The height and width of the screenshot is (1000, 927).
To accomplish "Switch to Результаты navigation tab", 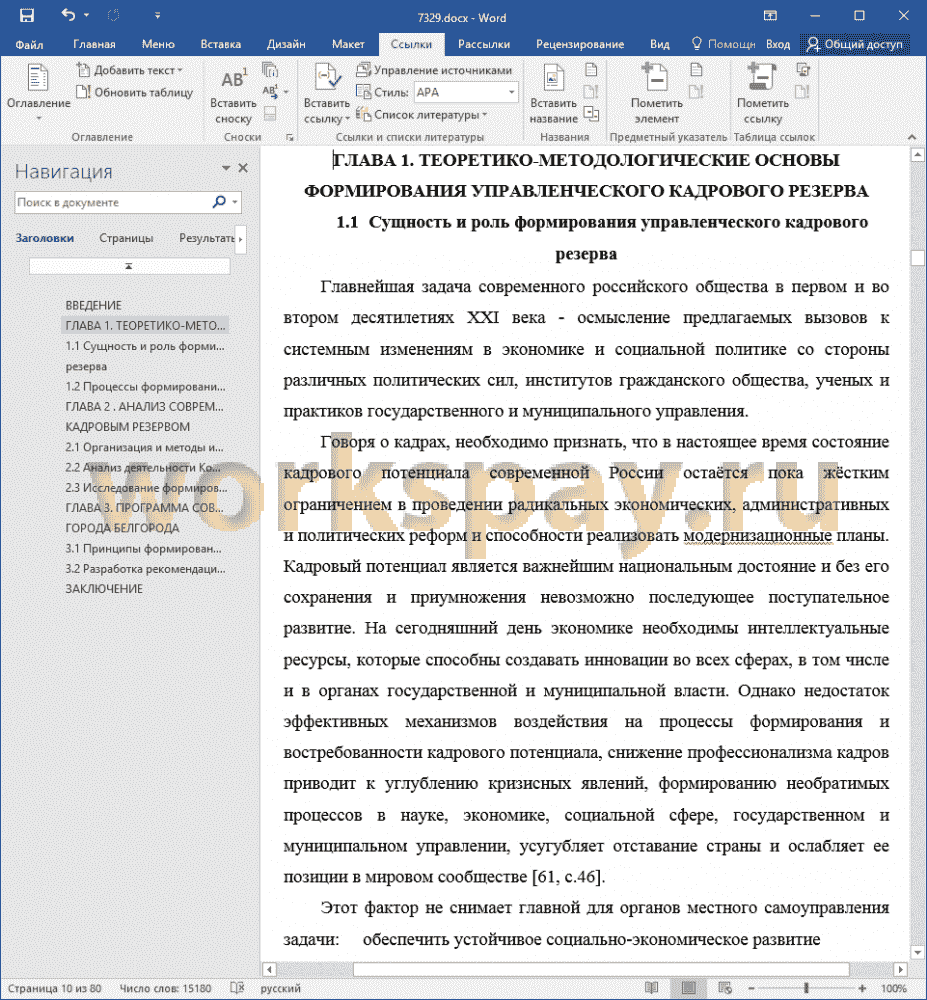I will pyautogui.click(x=207, y=238).
